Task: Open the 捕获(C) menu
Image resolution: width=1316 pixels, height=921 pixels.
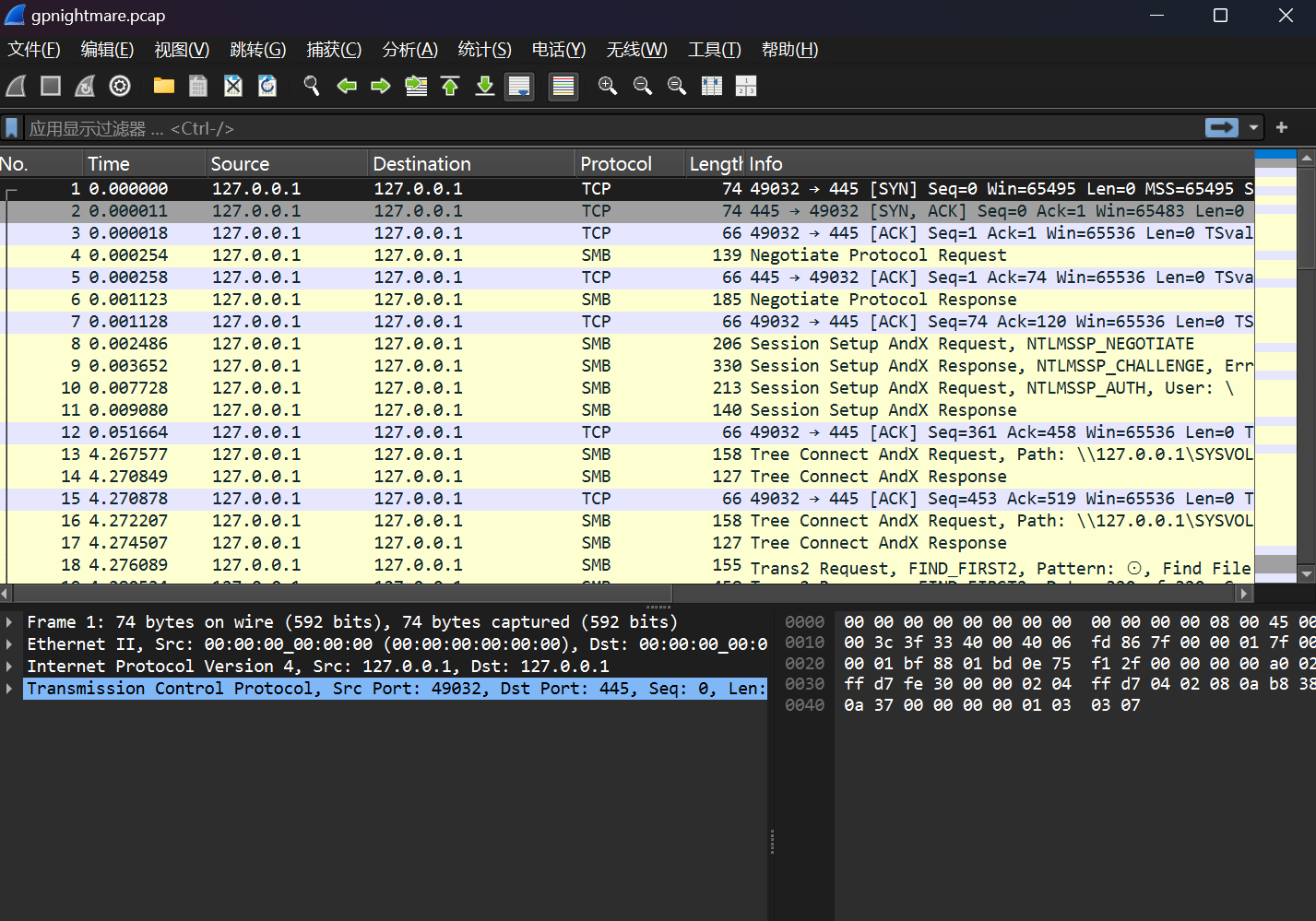Action: 334,49
